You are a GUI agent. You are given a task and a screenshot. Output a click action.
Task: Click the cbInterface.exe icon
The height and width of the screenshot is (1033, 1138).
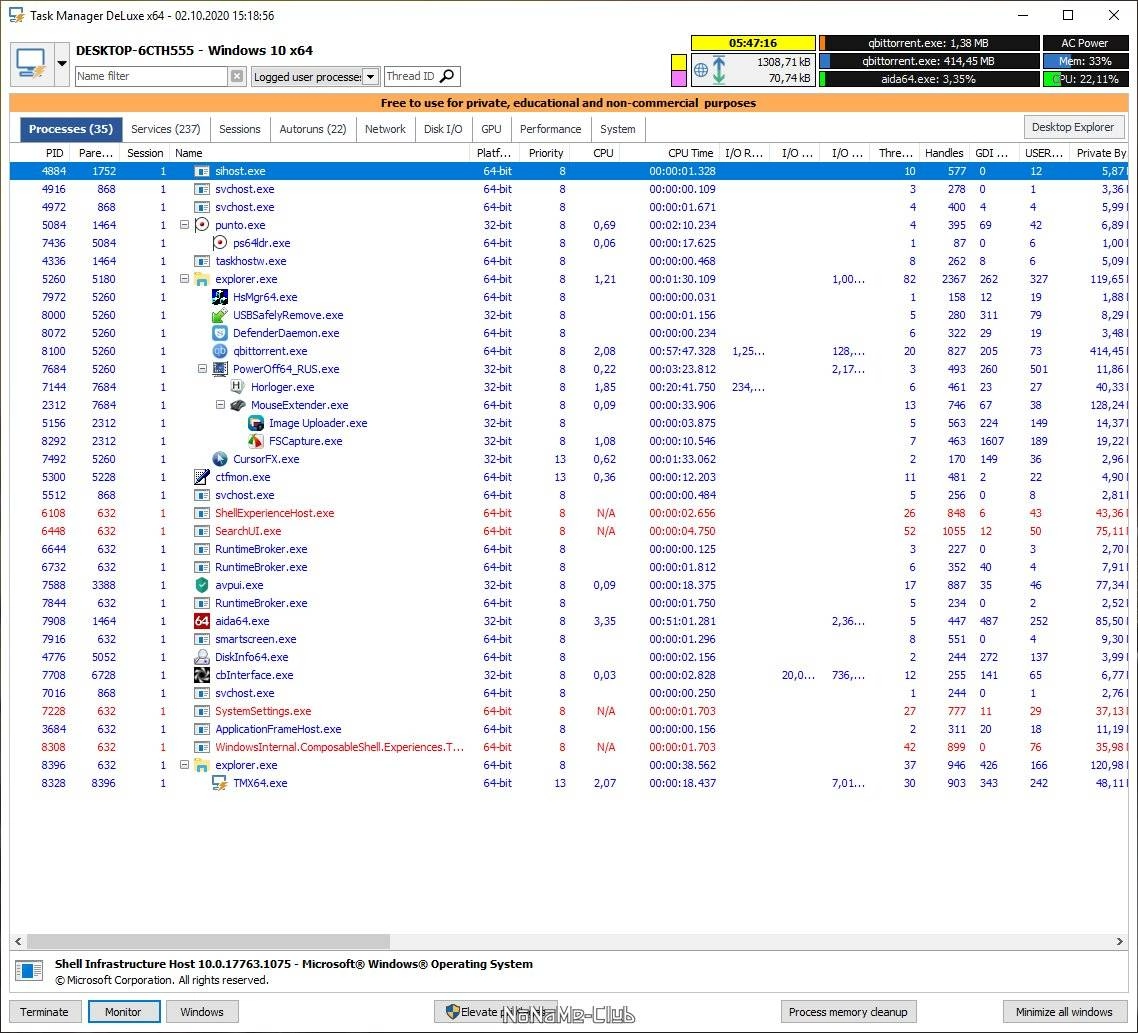click(x=202, y=675)
